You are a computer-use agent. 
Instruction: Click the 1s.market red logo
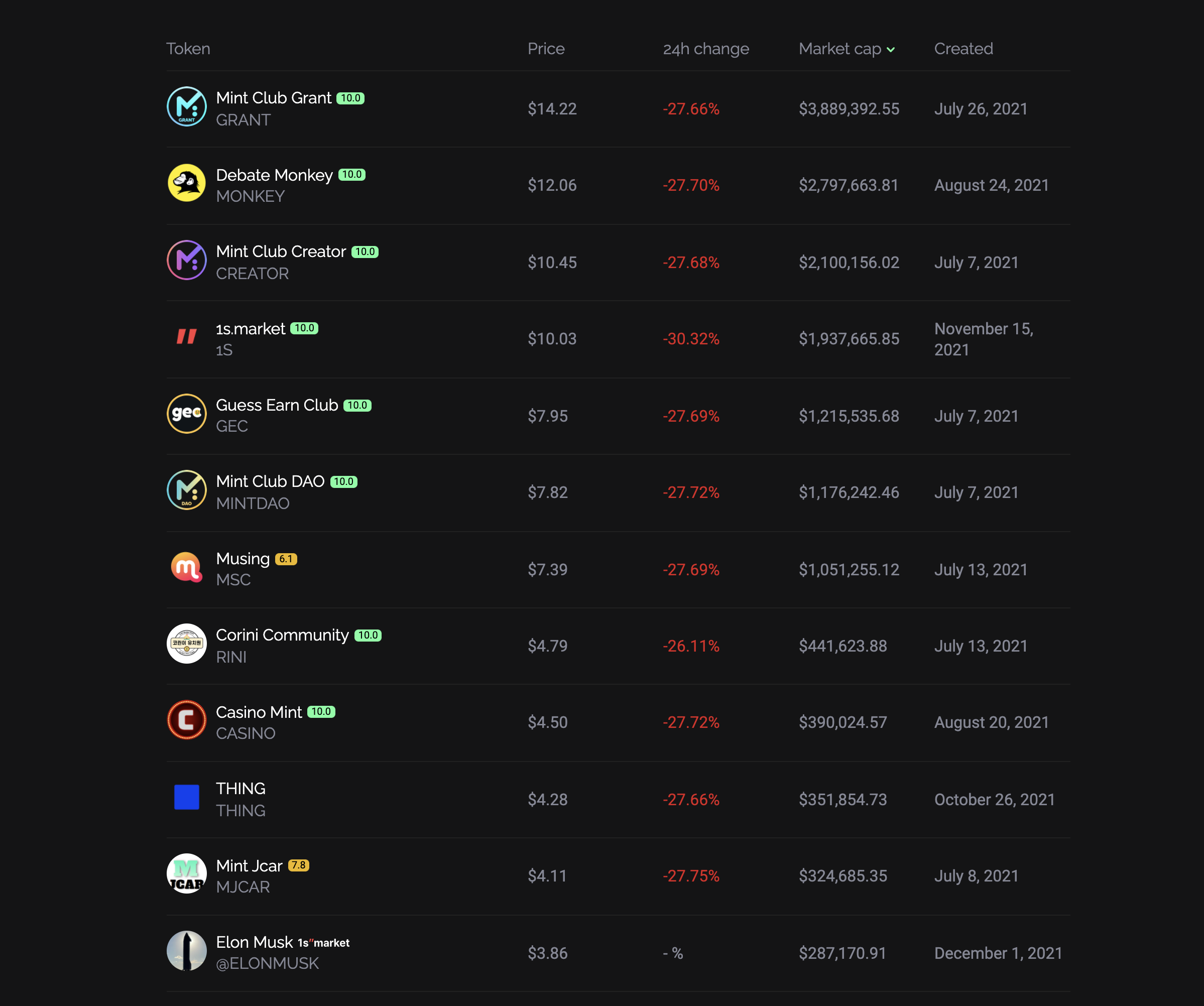(186, 337)
